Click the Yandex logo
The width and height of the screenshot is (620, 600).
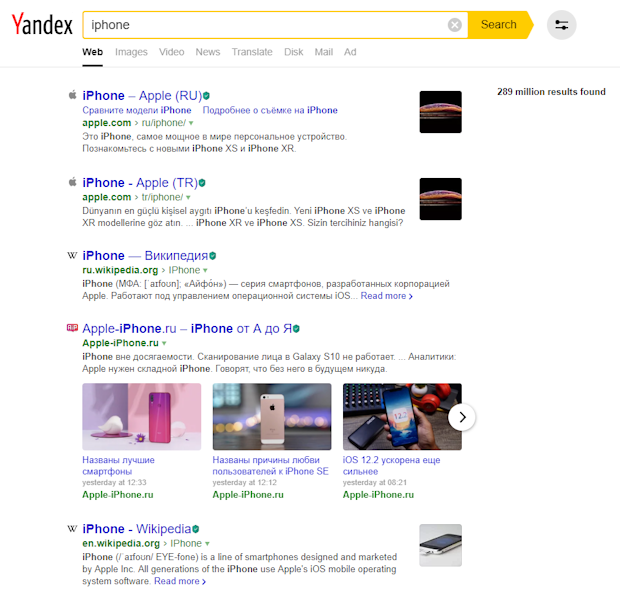[42, 25]
